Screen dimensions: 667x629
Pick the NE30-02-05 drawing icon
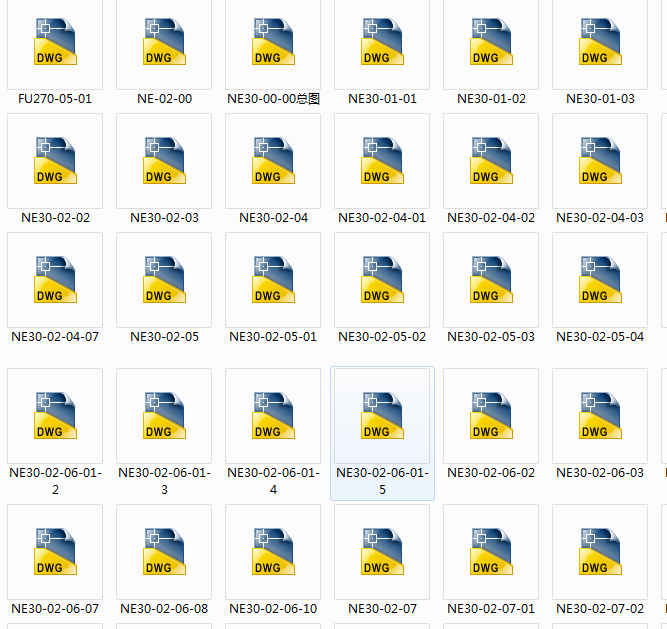(x=164, y=280)
